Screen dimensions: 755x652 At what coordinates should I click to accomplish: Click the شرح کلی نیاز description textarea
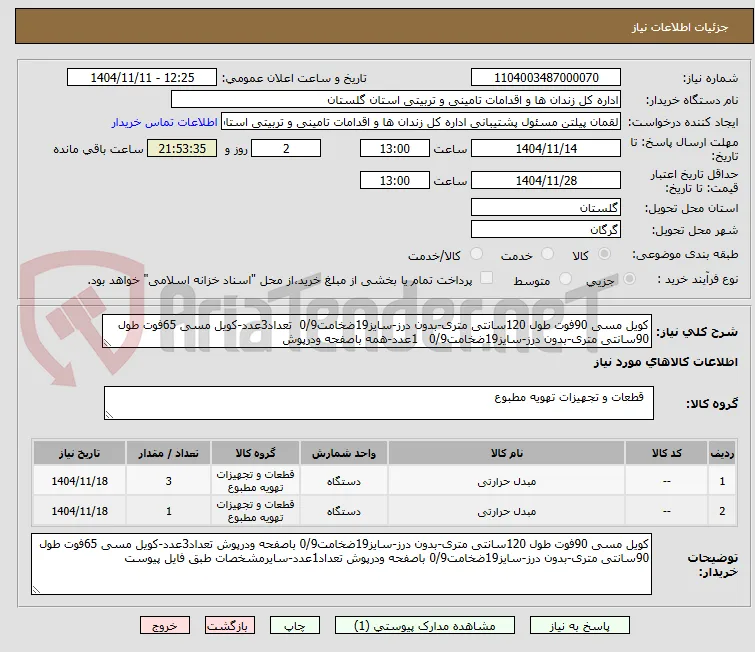coord(377,332)
